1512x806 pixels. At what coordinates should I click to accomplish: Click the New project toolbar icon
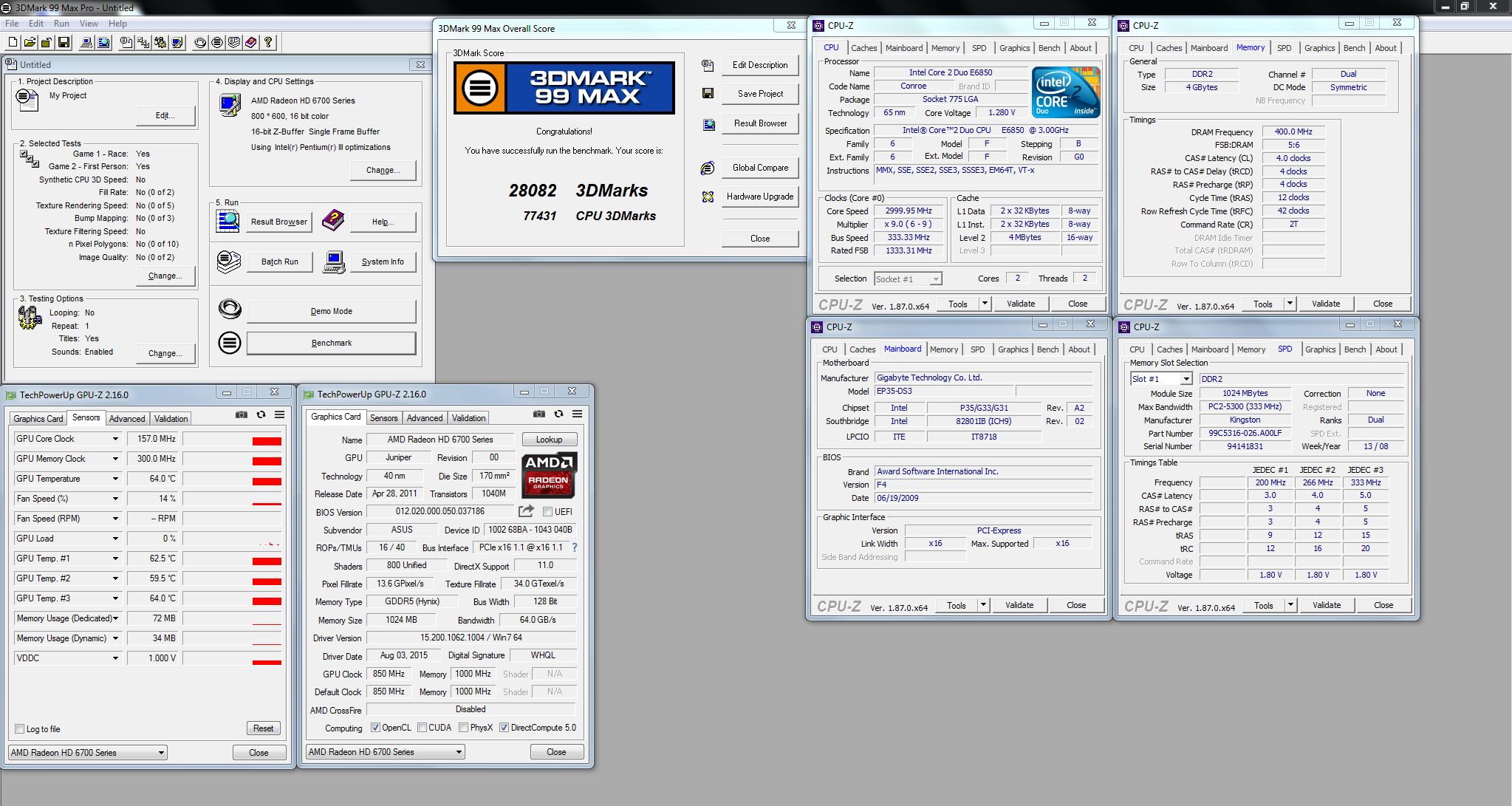coord(13,42)
